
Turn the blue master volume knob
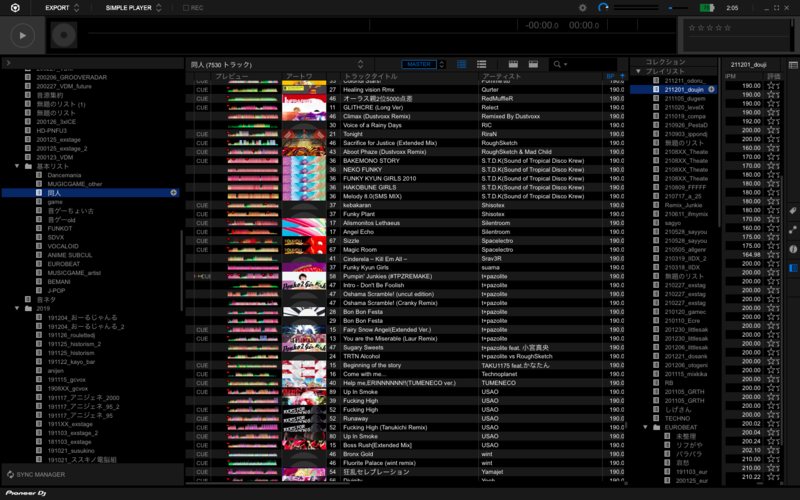point(603,8)
